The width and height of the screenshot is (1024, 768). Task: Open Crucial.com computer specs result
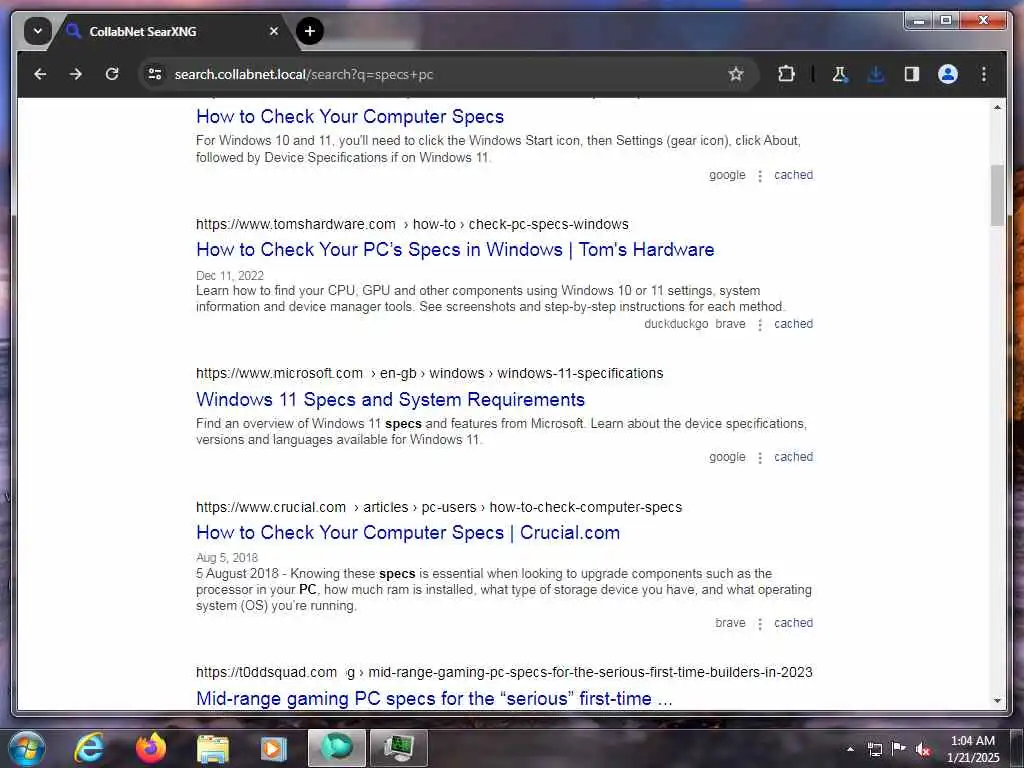point(408,533)
